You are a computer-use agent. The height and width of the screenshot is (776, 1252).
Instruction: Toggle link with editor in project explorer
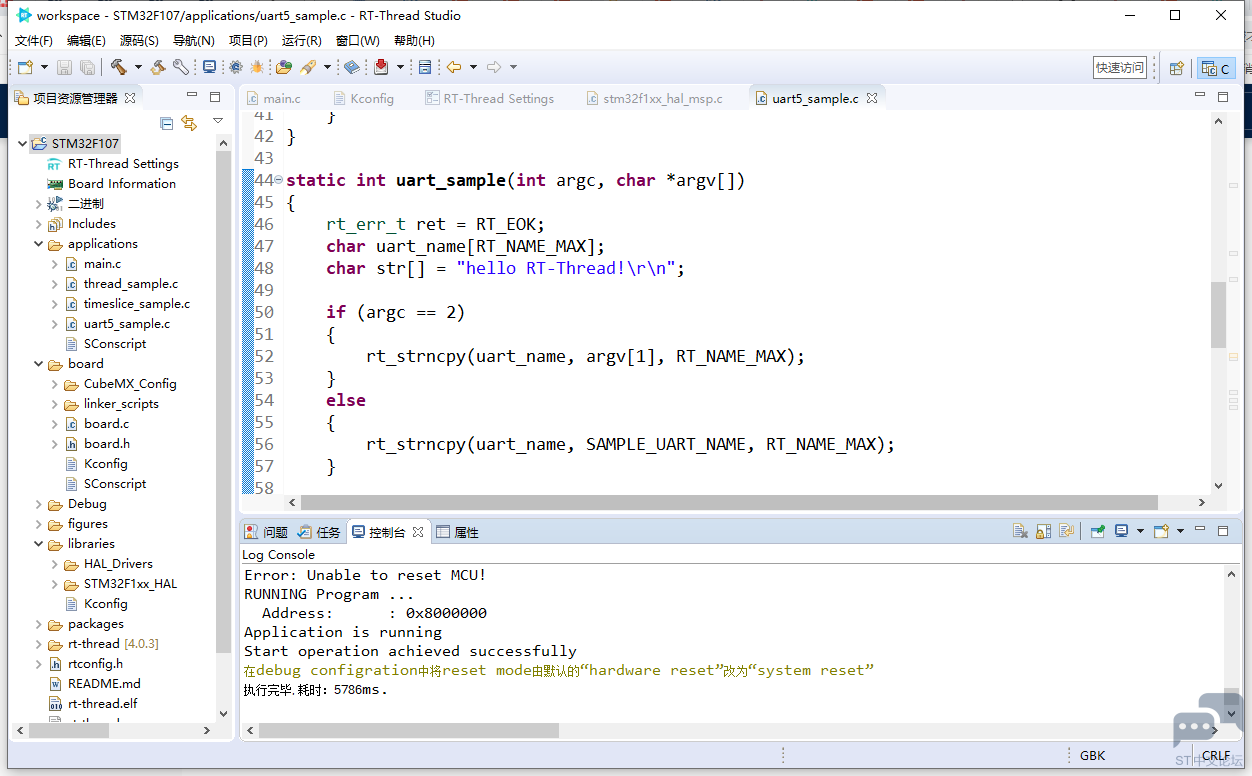coord(189,123)
